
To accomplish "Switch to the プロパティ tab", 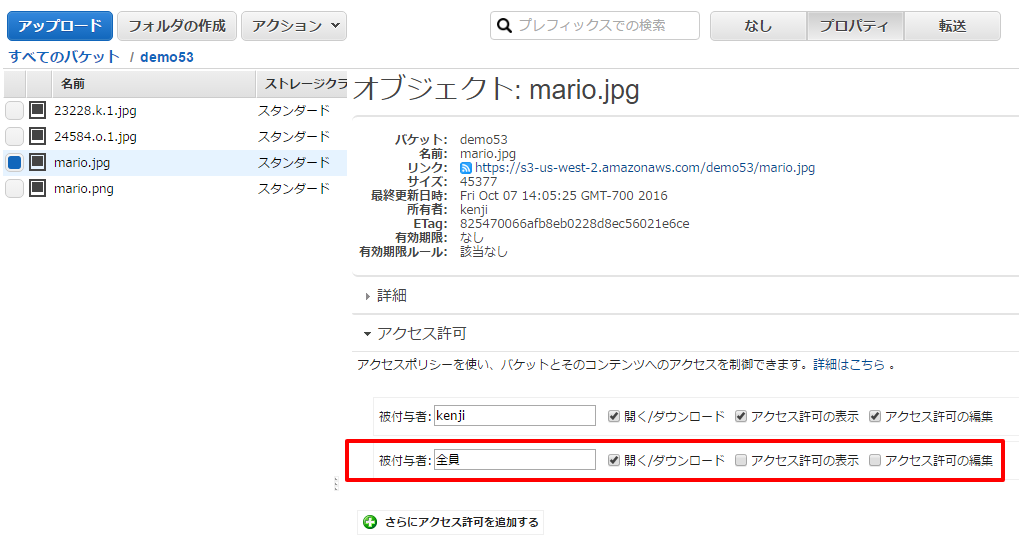I will [855, 26].
